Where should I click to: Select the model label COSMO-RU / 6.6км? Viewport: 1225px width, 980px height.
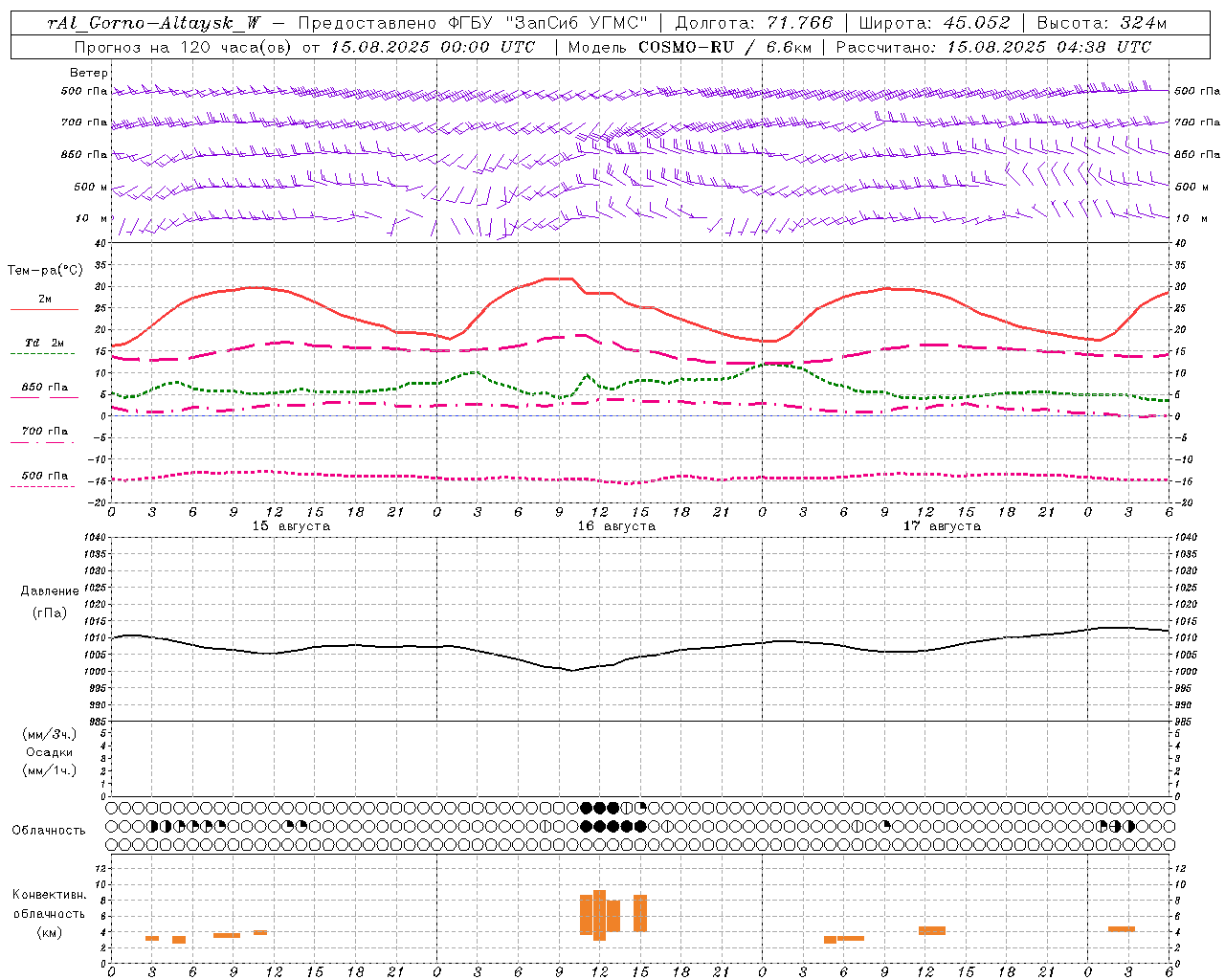724,47
